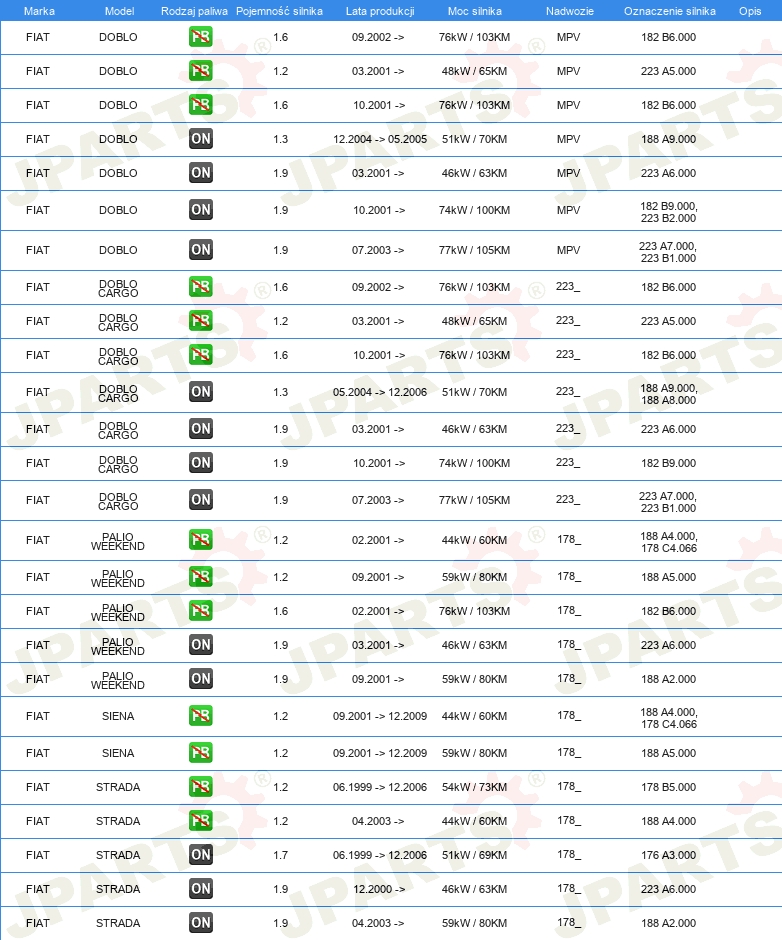
Task: Click petrol icon for STRADA 1.2 04.2003
Action: tap(200, 821)
